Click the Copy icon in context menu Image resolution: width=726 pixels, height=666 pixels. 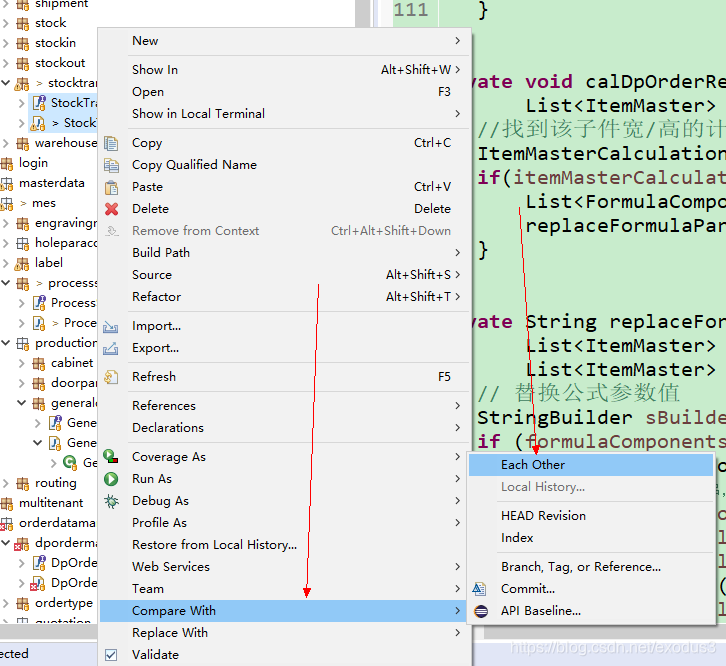point(111,143)
